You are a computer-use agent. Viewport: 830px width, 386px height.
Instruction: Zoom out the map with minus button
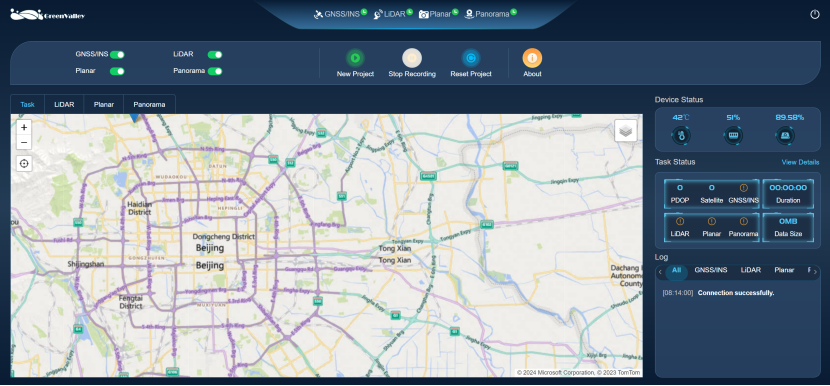pos(24,142)
